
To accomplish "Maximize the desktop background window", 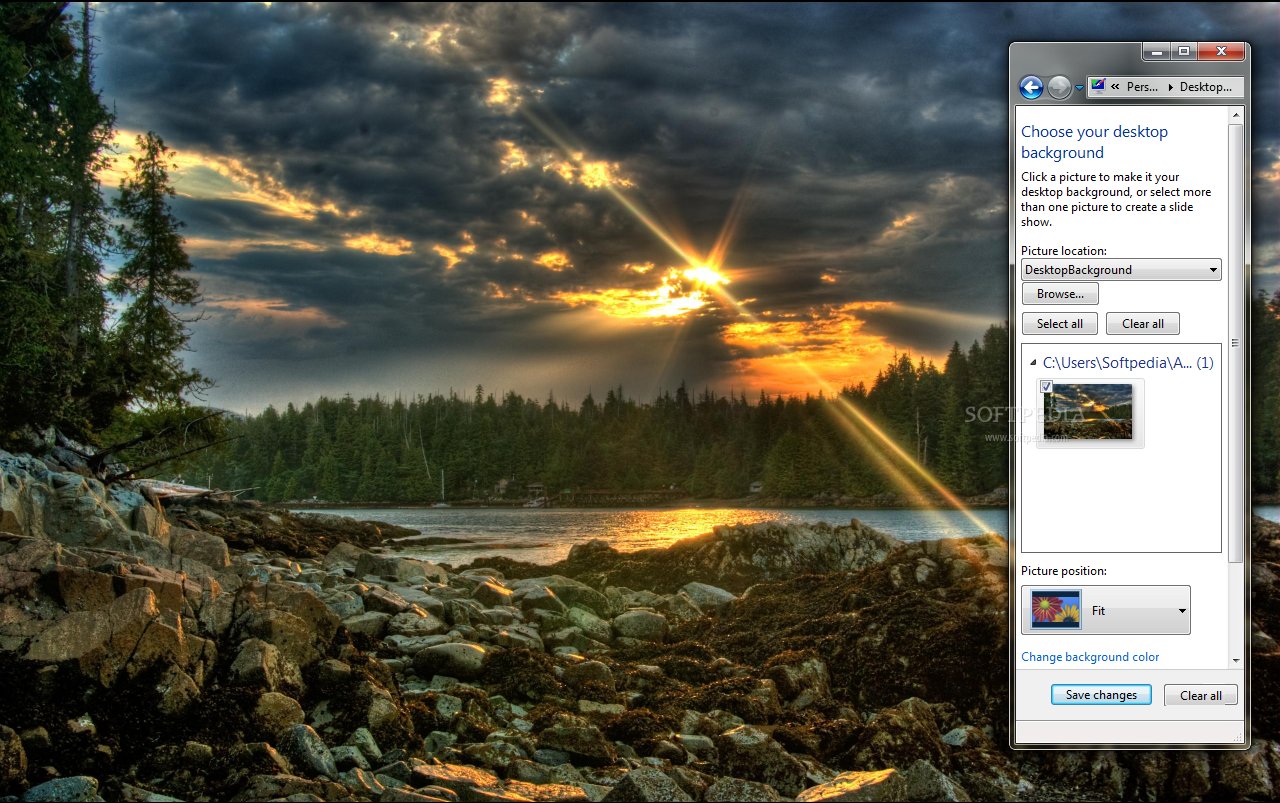I will click(x=1182, y=51).
